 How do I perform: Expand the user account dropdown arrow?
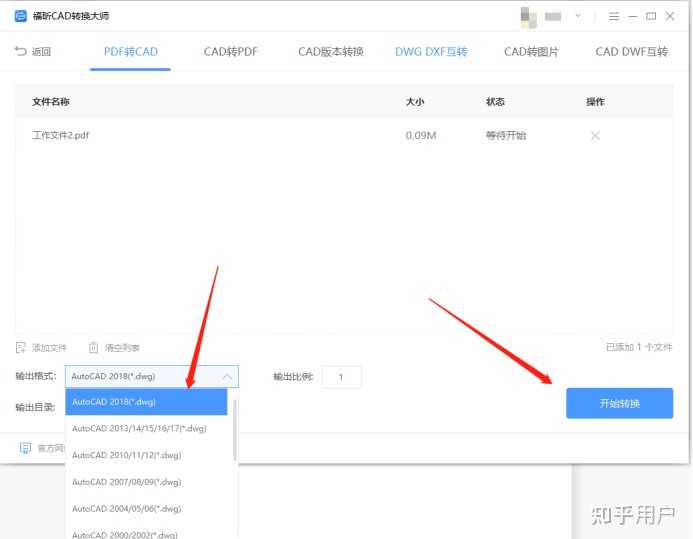point(578,16)
